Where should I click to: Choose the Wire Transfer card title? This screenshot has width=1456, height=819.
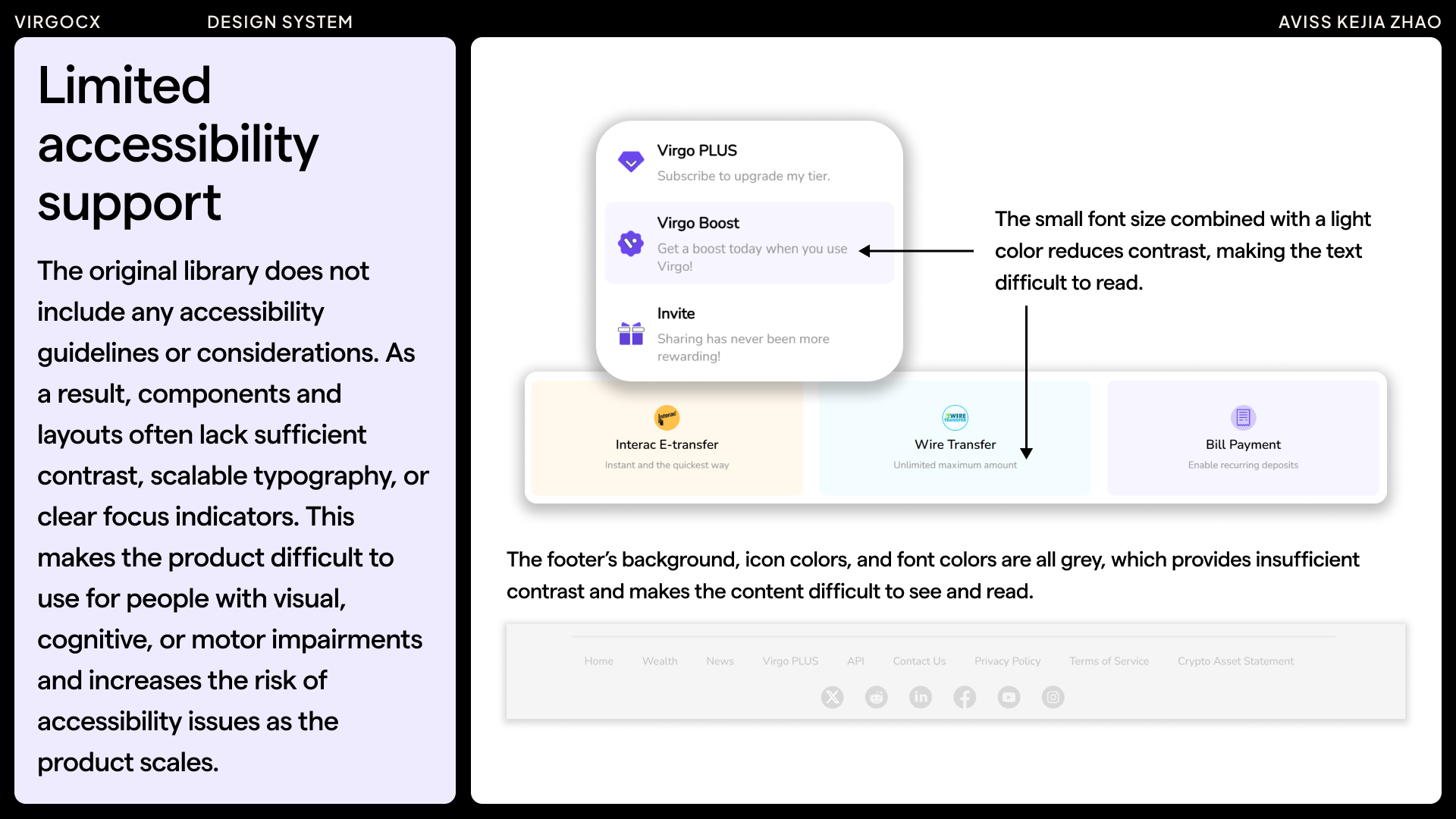click(955, 444)
